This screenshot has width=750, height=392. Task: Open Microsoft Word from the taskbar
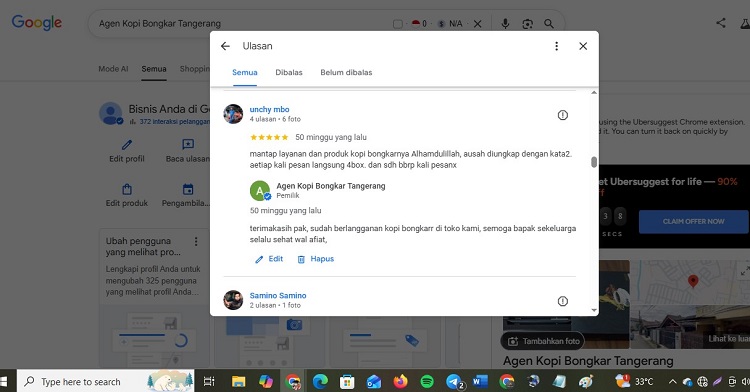click(480, 381)
